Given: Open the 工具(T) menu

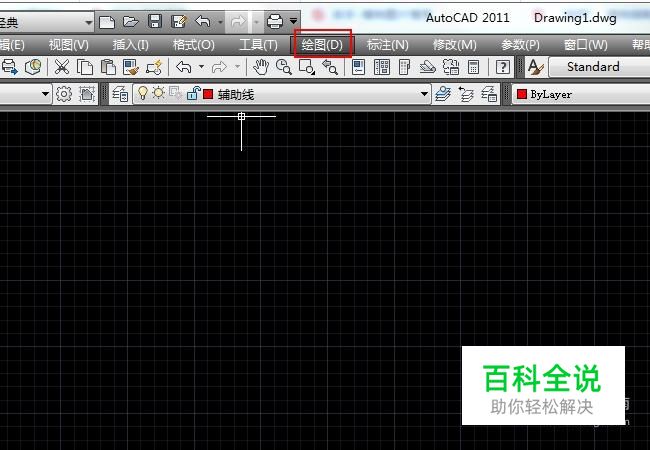Looking at the screenshot, I should (258, 44).
